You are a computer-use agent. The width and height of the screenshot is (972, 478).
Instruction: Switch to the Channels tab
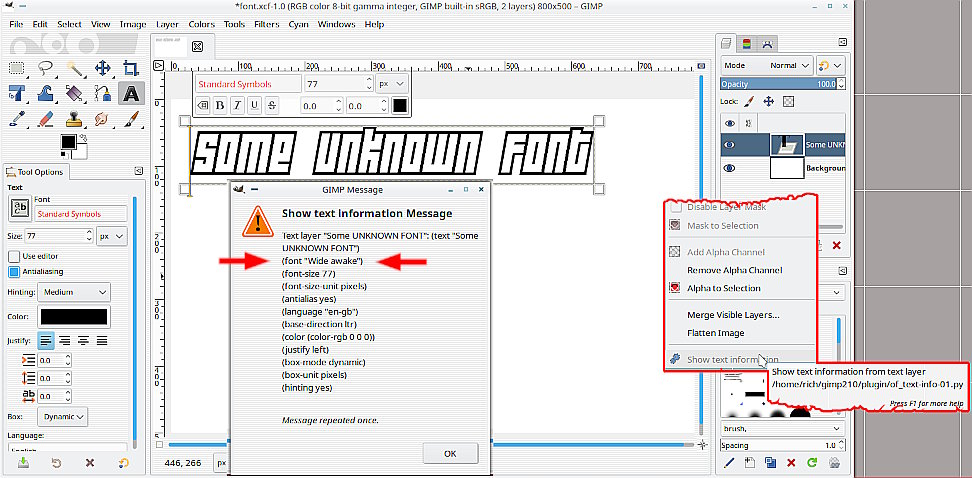pyautogui.click(x=746, y=43)
